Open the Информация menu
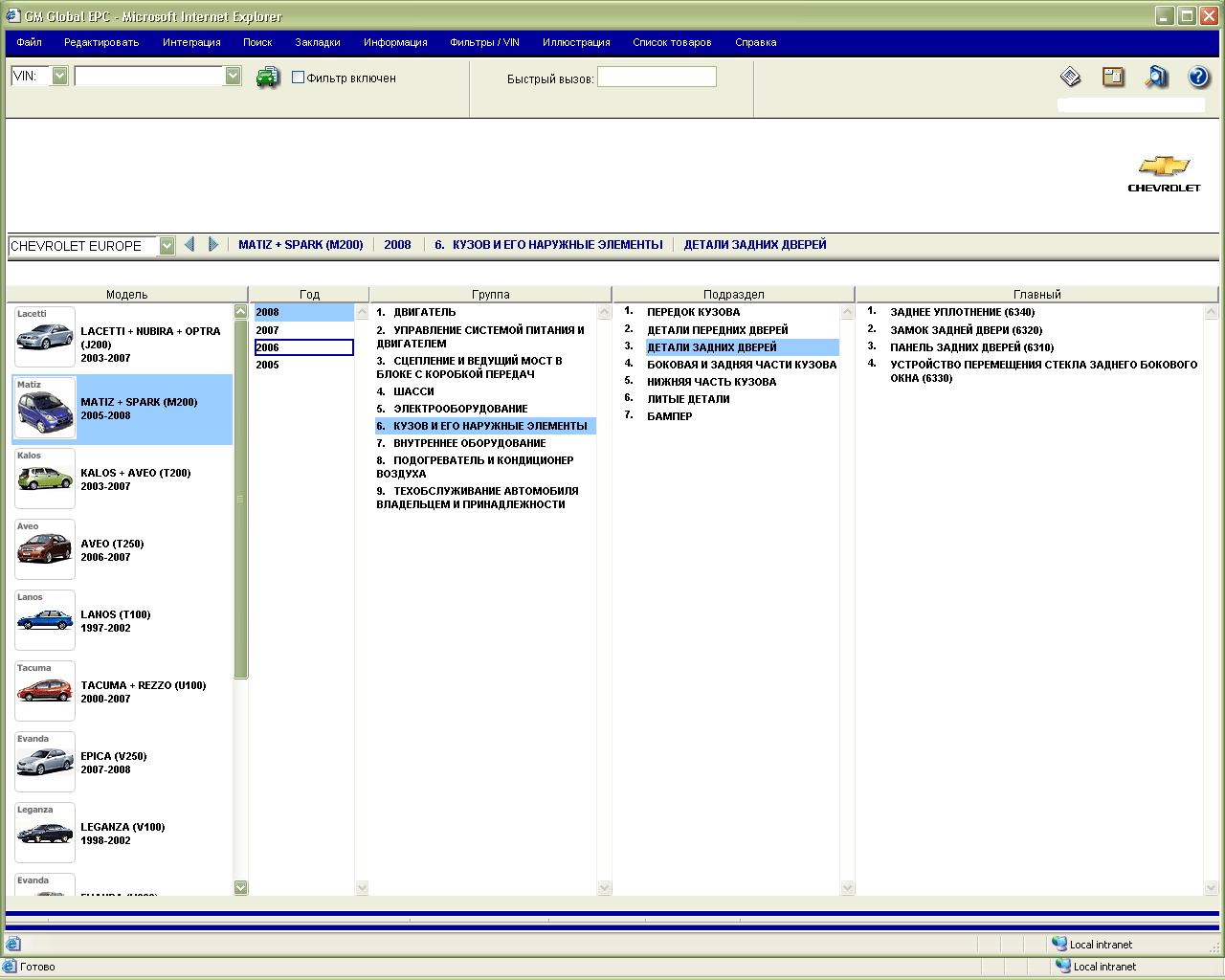Screen dimensions: 1225x980 (395, 42)
